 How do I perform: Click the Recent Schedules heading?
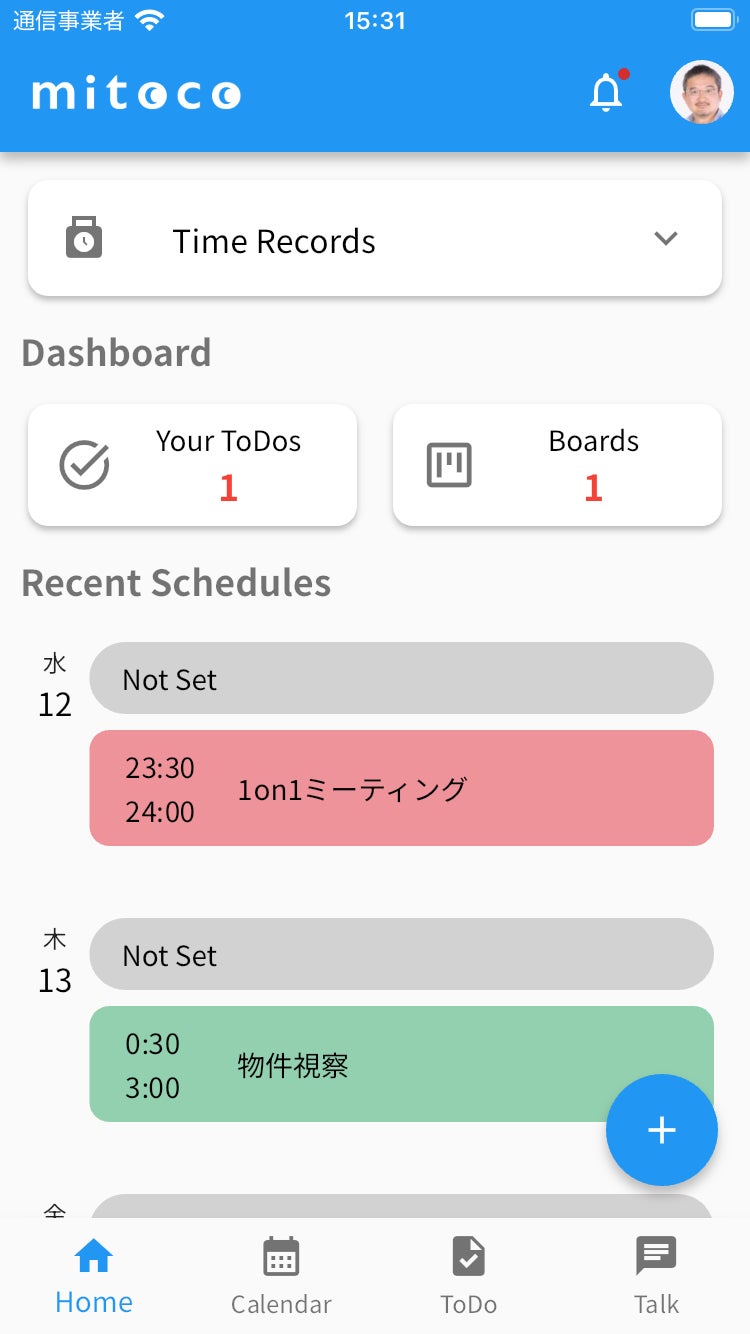[x=176, y=583]
